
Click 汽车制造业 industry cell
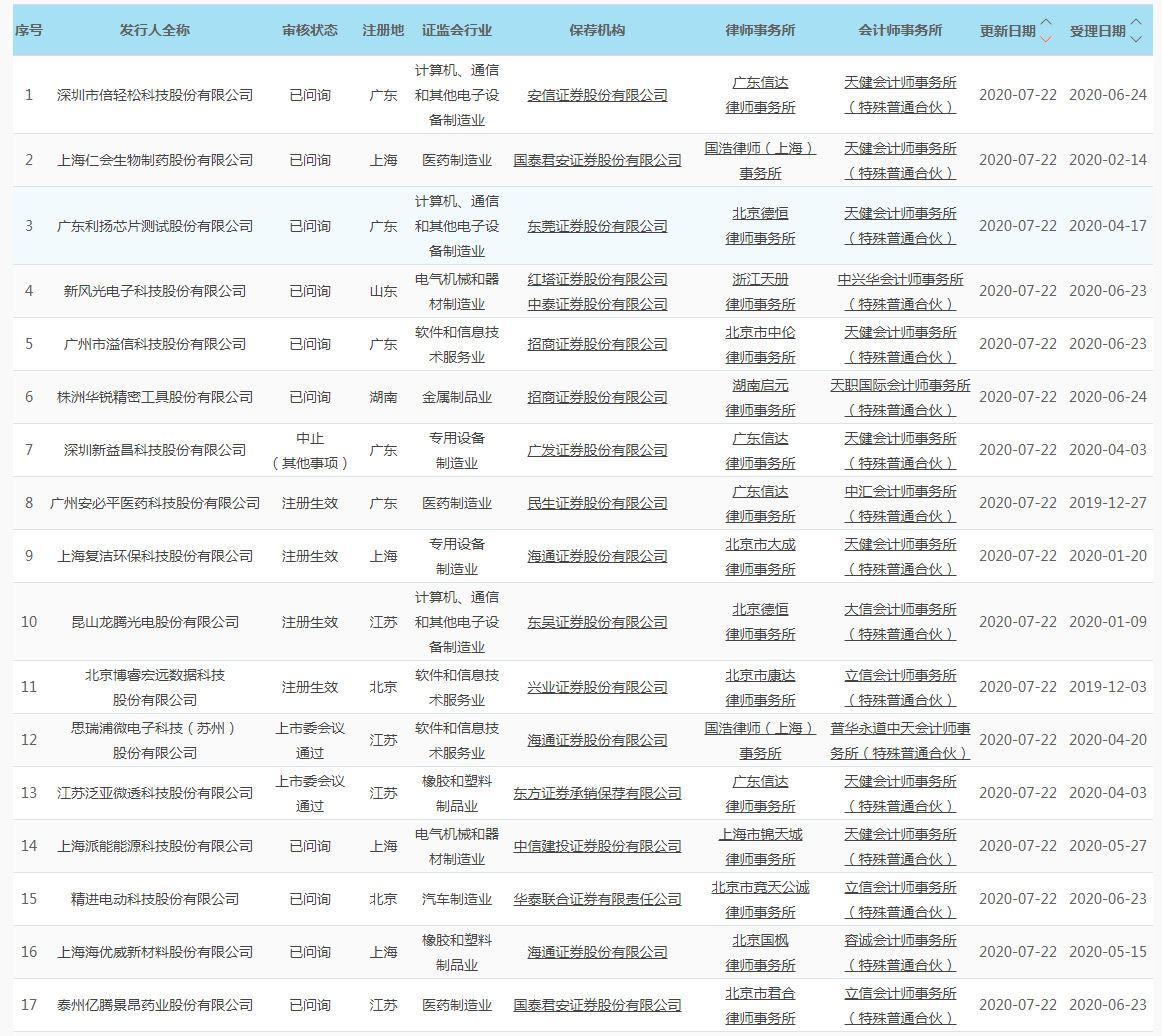[x=456, y=899]
